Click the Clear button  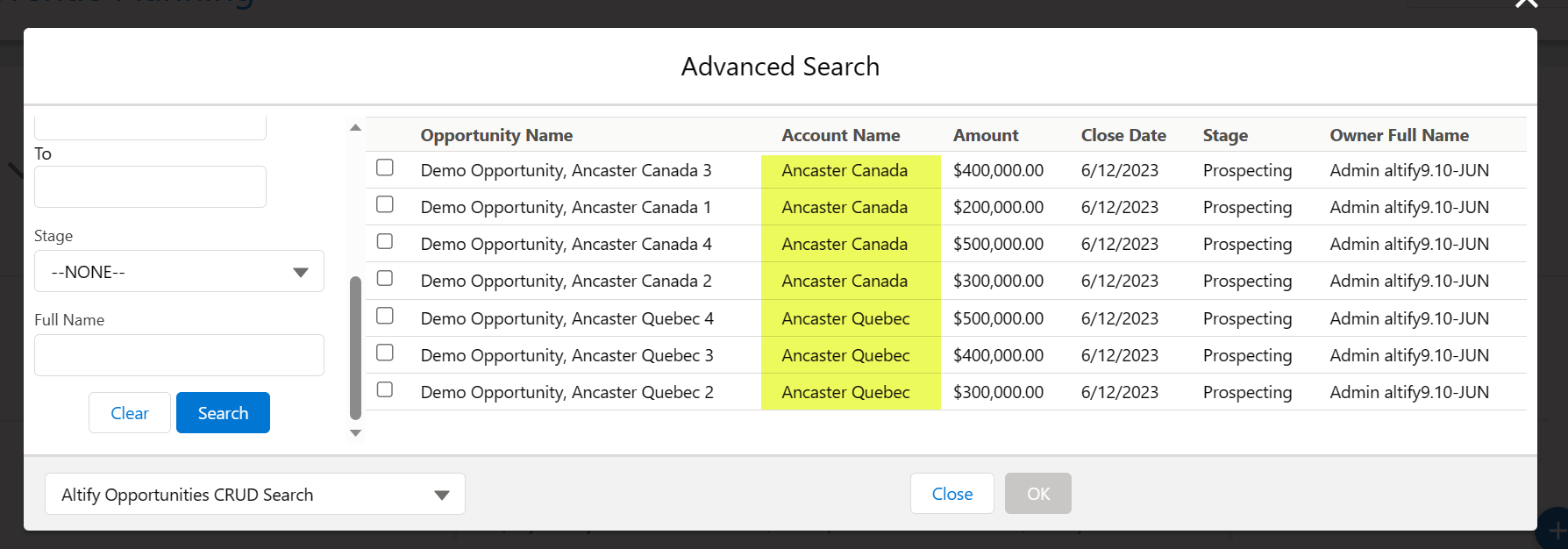pyautogui.click(x=130, y=413)
